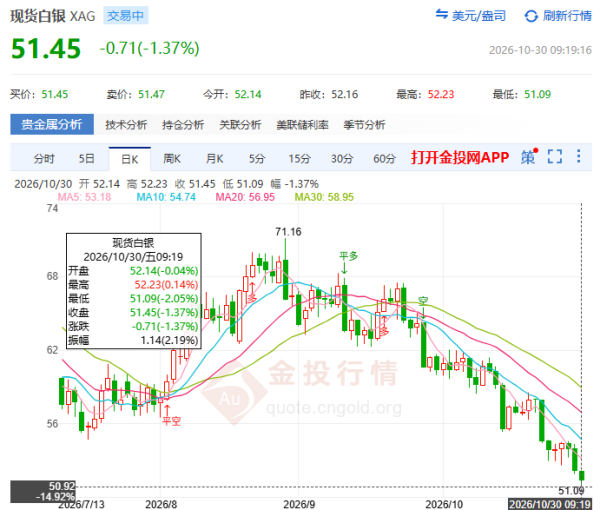Select the 5日 chart period
Viewport: 600px width, 510px height.
[86, 158]
